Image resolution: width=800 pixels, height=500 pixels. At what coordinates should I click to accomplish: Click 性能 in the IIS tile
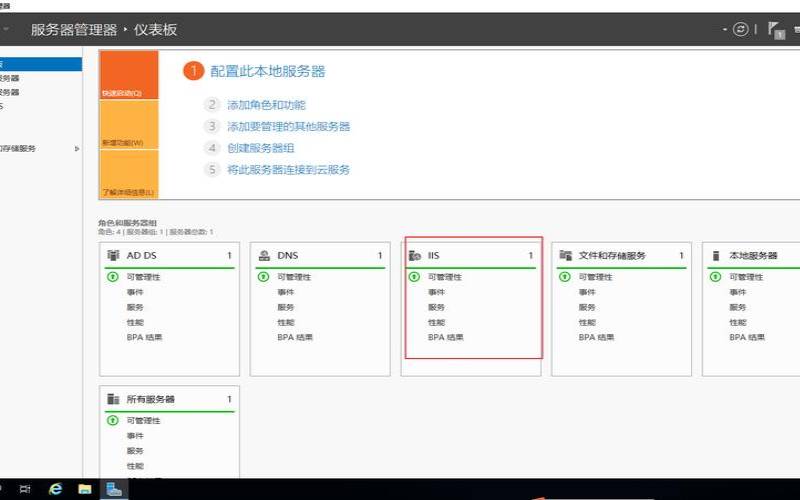[x=437, y=322]
